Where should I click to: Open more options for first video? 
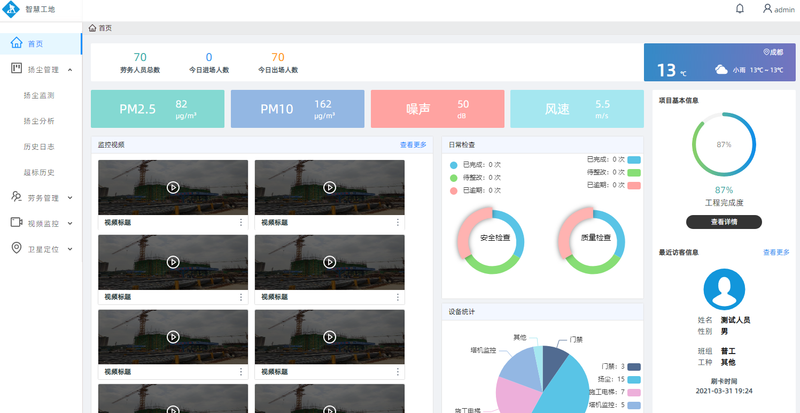tap(241, 223)
